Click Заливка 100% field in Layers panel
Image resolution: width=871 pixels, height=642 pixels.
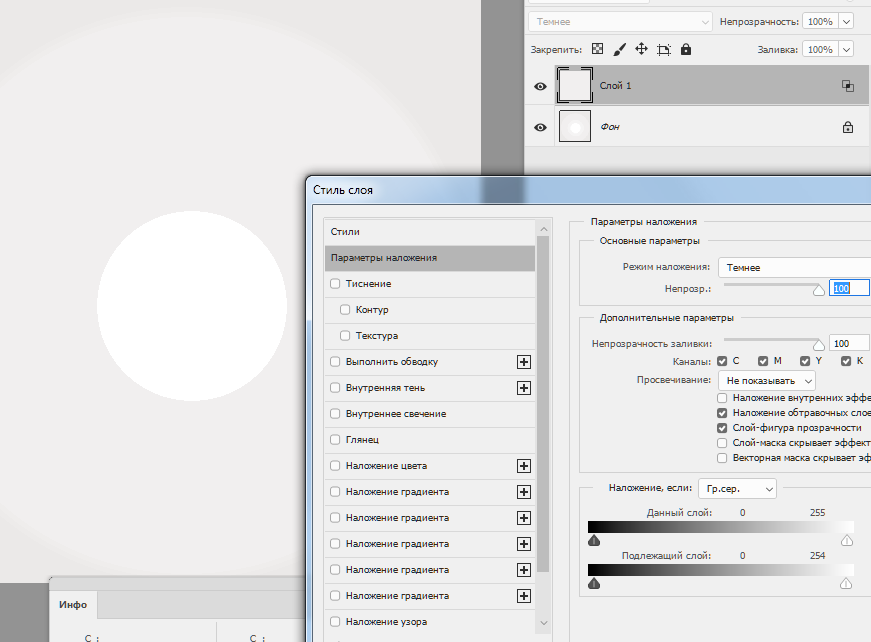(x=820, y=49)
